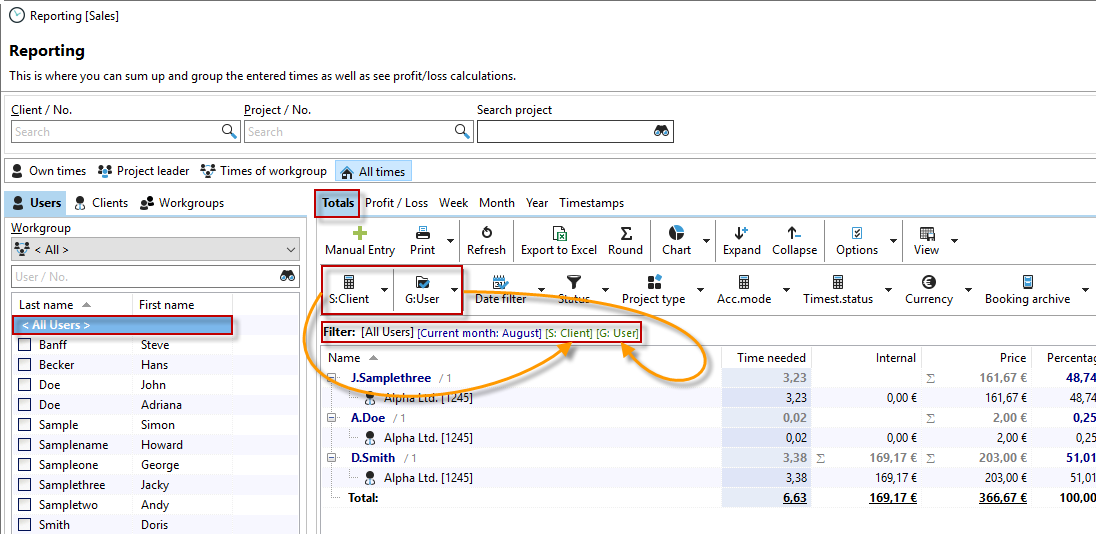This screenshot has width=1096, height=534.
Task: Switch to the Profit / Loss tab
Action: click(396, 203)
